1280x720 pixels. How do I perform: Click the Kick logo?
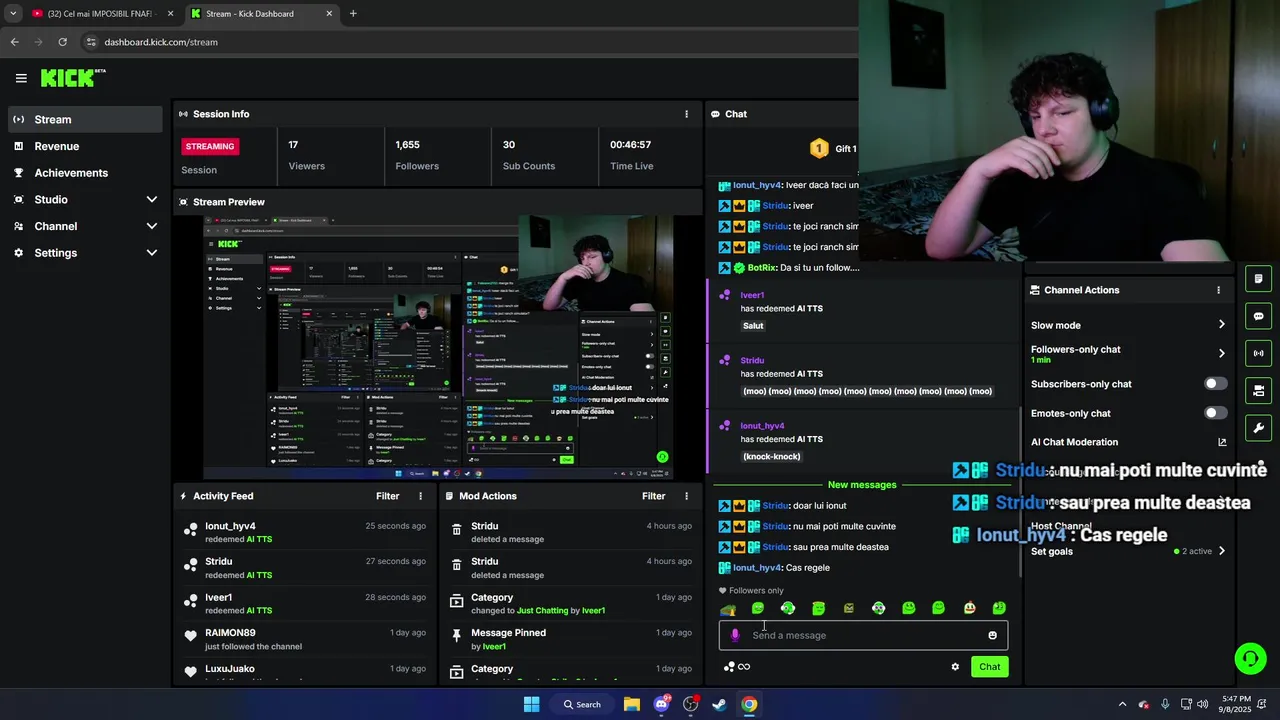(x=73, y=78)
